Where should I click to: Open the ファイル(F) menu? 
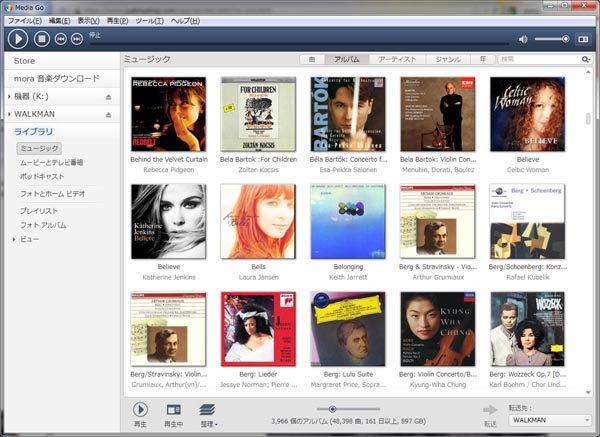(x=24, y=21)
